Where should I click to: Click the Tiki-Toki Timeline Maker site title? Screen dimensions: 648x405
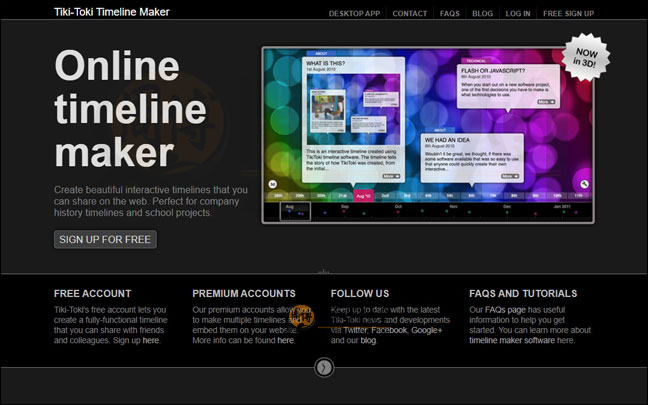click(x=112, y=12)
